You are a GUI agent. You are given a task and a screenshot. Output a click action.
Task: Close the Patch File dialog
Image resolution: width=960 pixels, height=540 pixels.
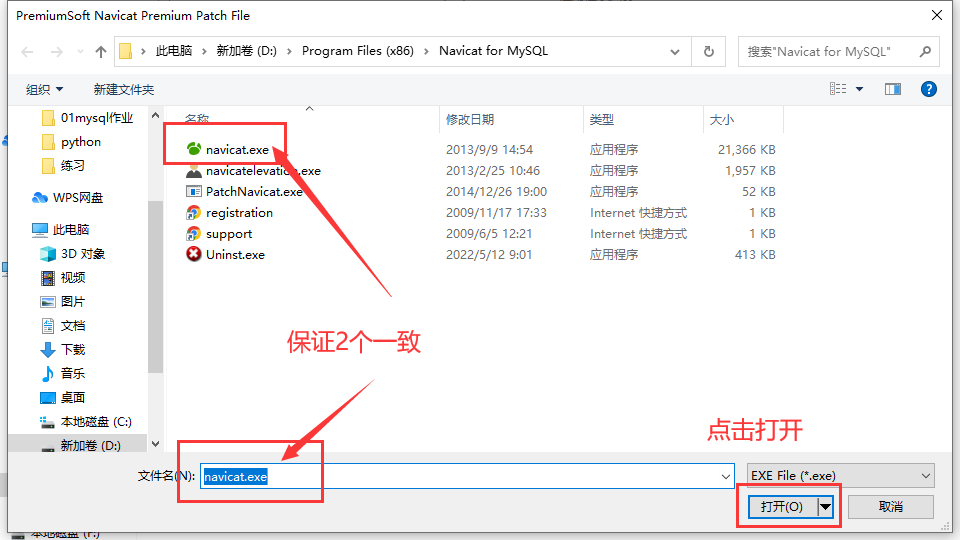pyautogui.click(x=937, y=15)
